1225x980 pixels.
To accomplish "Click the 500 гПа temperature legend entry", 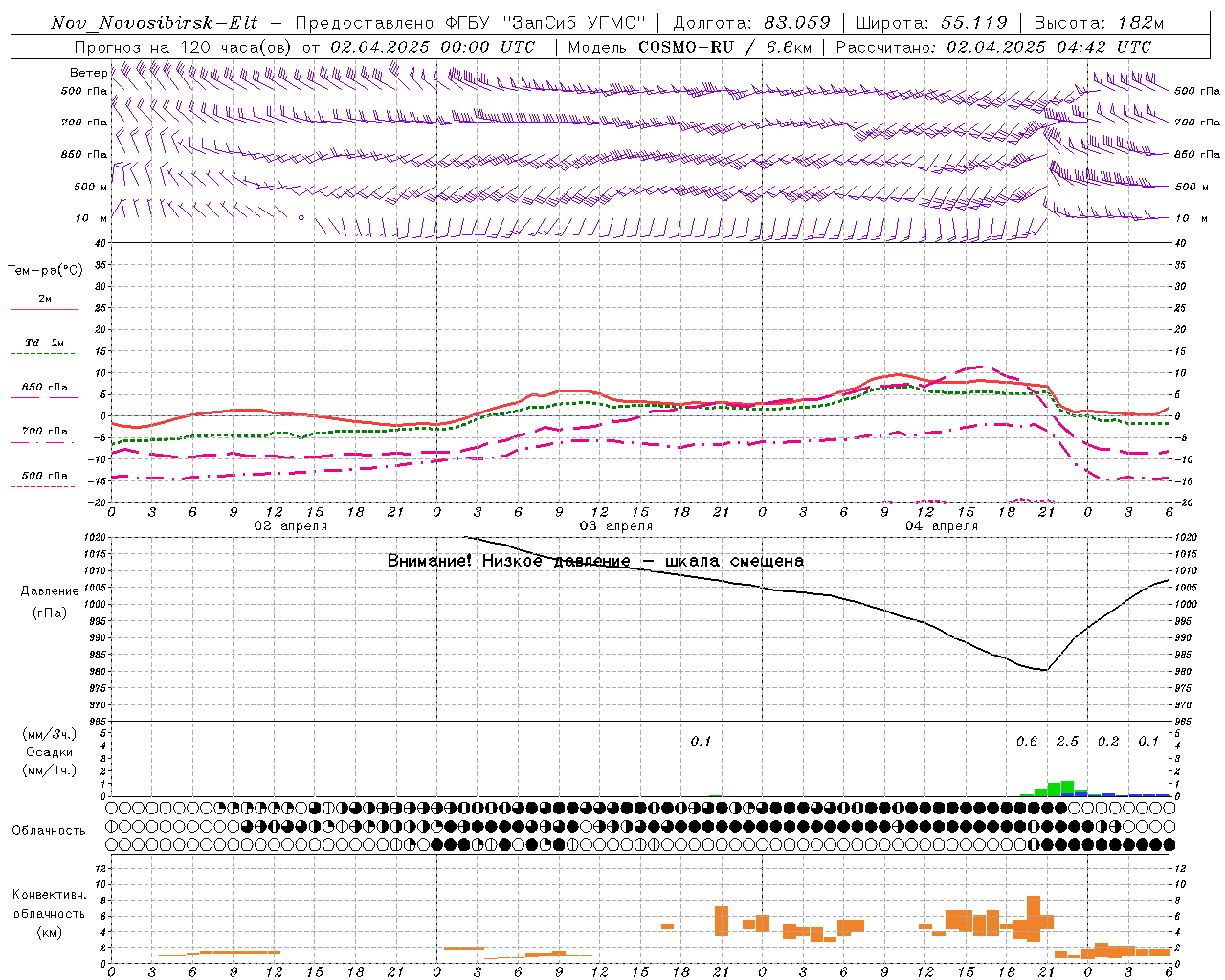I will tap(44, 475).
